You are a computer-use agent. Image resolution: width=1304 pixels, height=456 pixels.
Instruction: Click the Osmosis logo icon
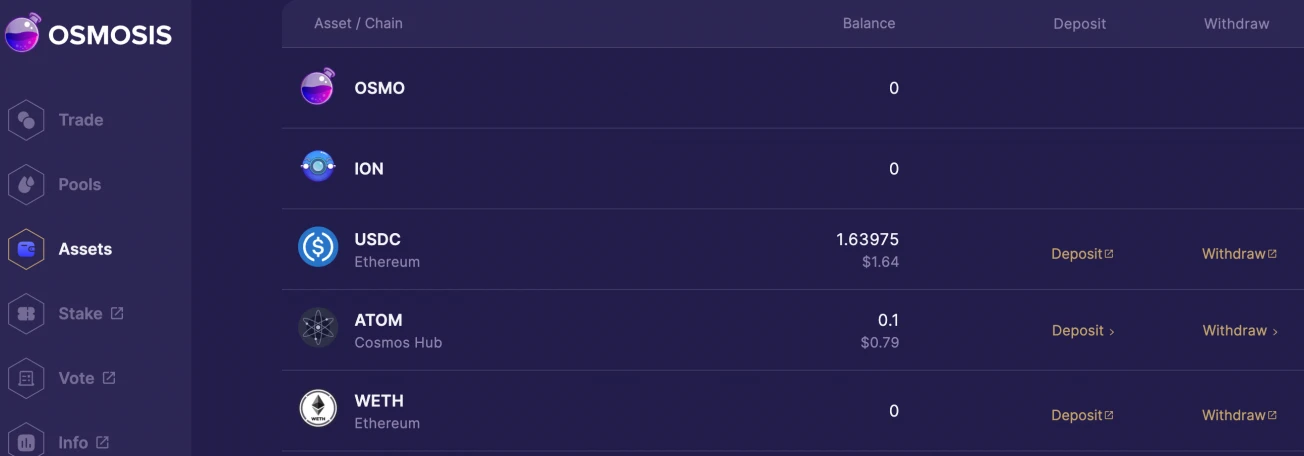coord(23,33)
